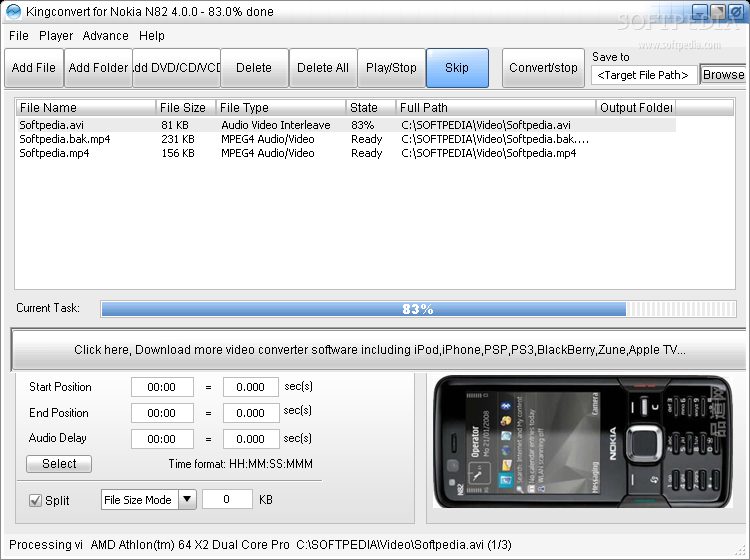Image resolution: width=750 pixels, height=560 pixels.
Task: Click the 83% state cell
Action: click(363, 125)
